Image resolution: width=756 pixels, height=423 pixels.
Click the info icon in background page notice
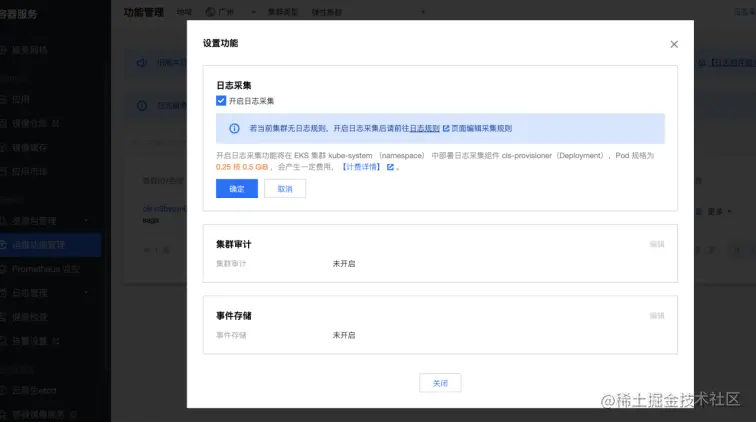click(142, 106)
